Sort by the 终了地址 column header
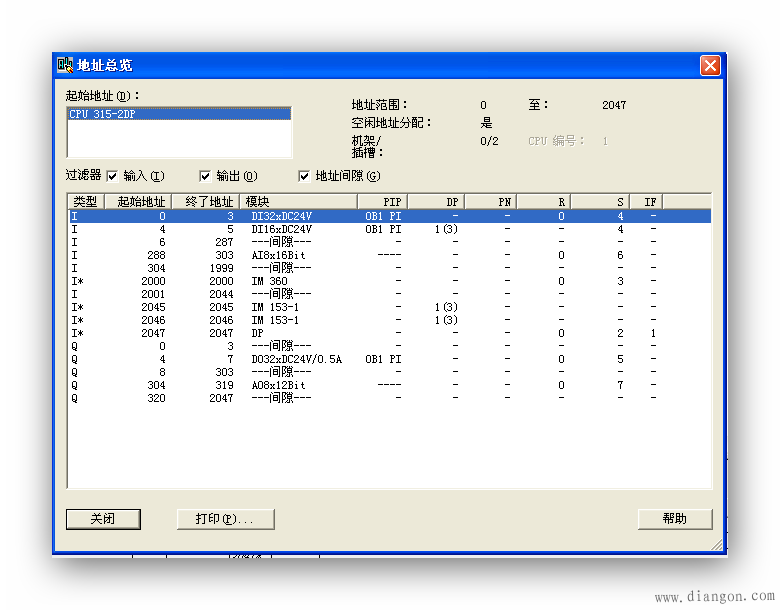Screen dimensions: 780x610 click(205, 201)
